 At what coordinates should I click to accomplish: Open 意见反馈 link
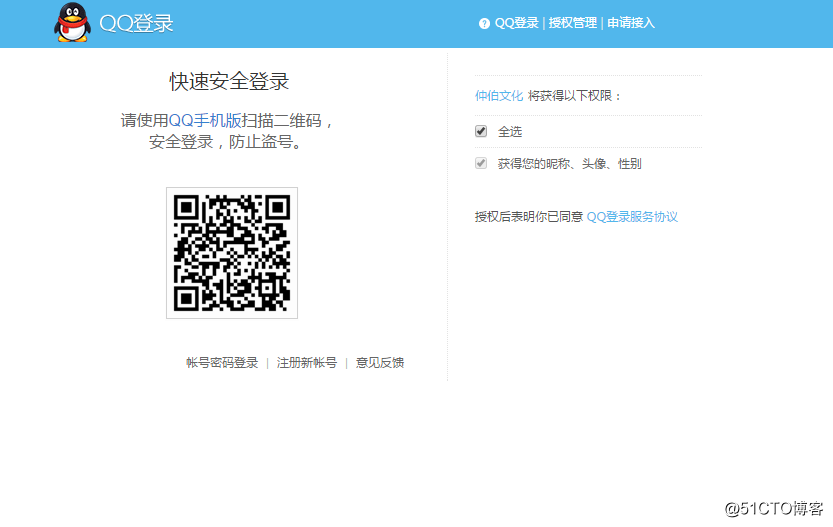tap(380, 363)
